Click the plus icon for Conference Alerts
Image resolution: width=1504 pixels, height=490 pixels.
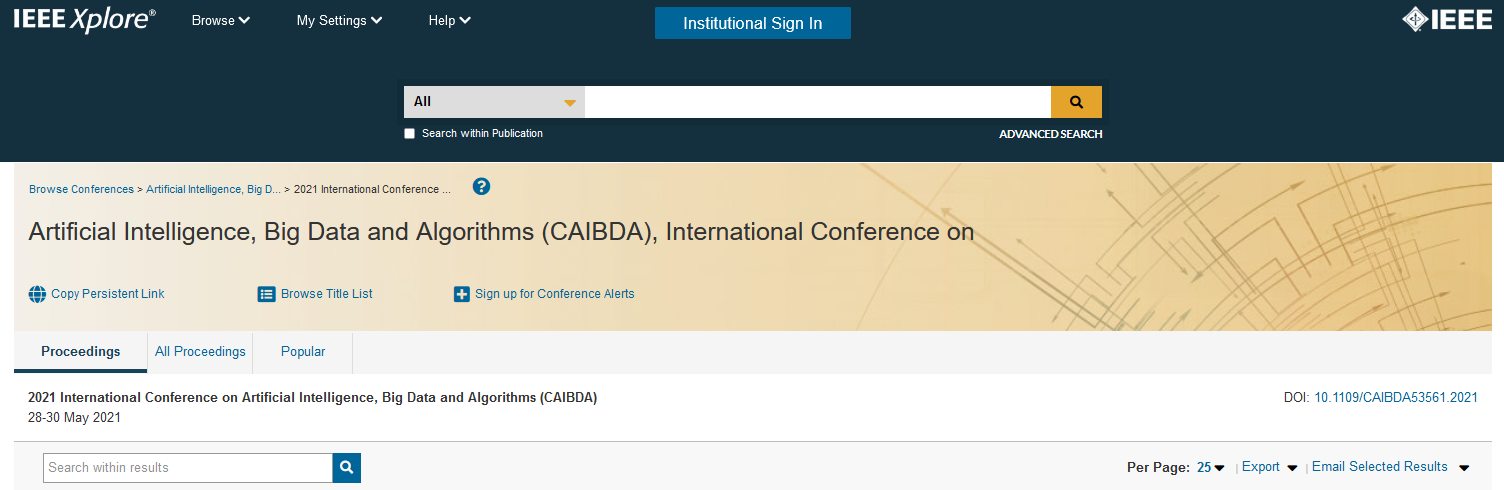point(462,294)
